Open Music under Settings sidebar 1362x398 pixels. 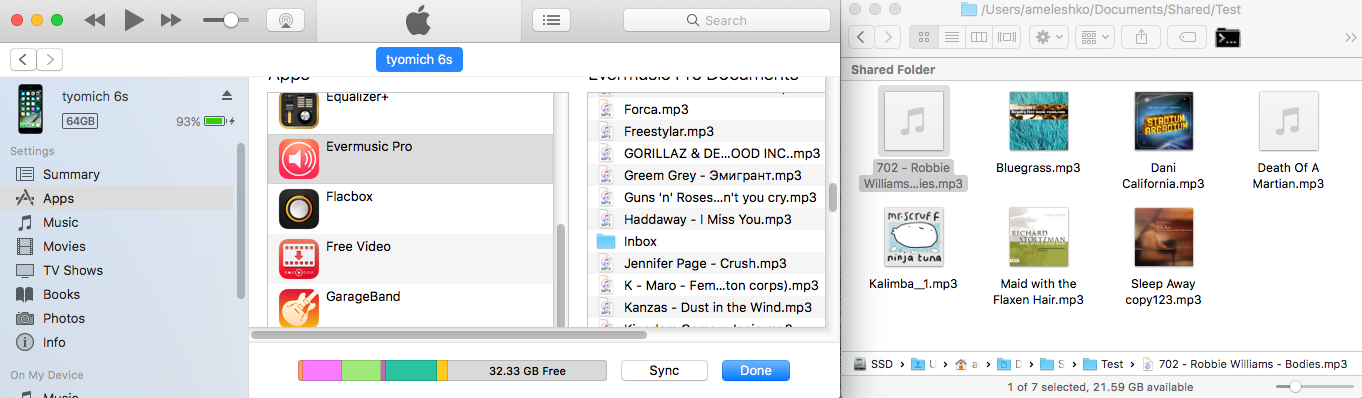60,222
